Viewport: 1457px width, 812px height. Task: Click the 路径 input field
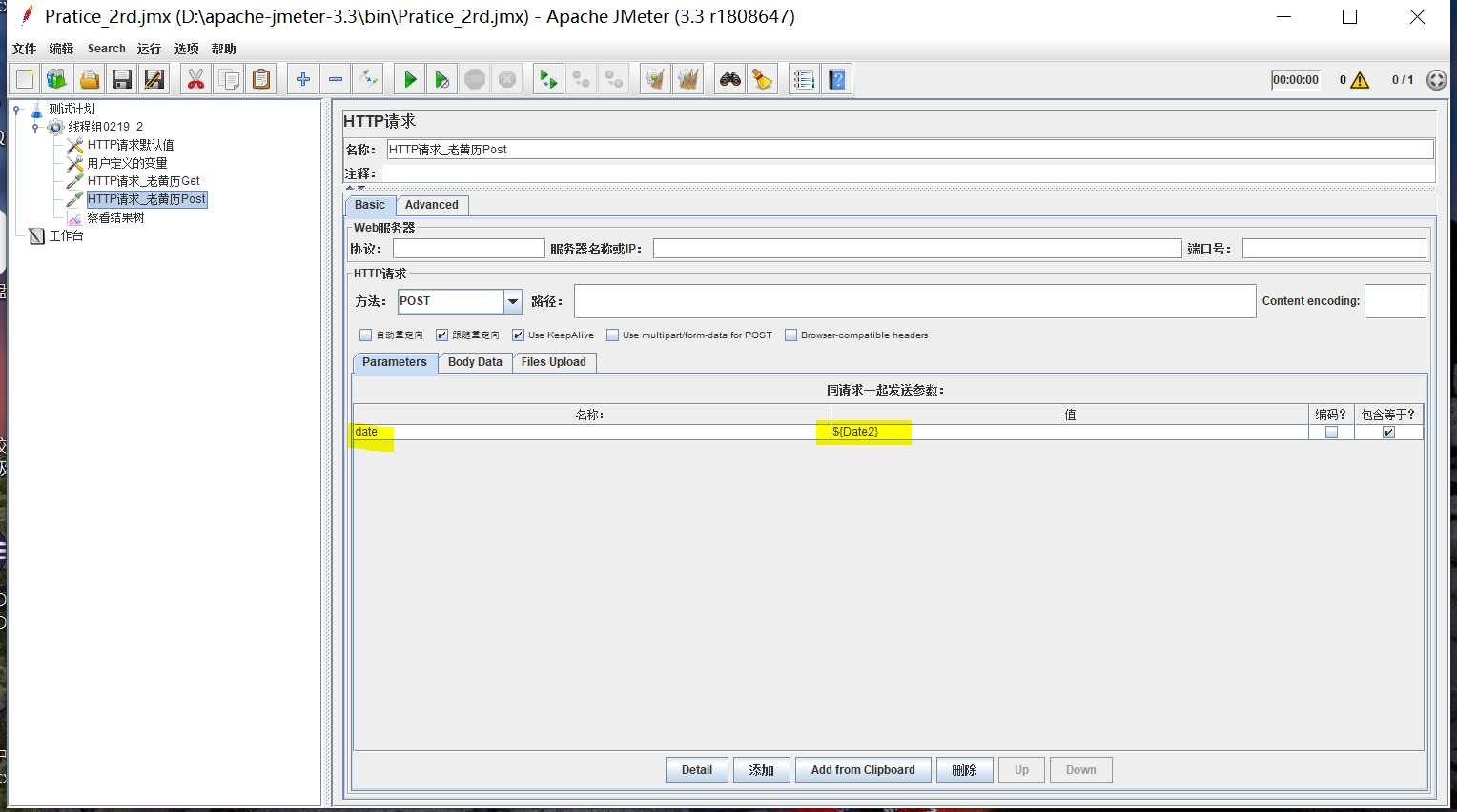[914, 301]
